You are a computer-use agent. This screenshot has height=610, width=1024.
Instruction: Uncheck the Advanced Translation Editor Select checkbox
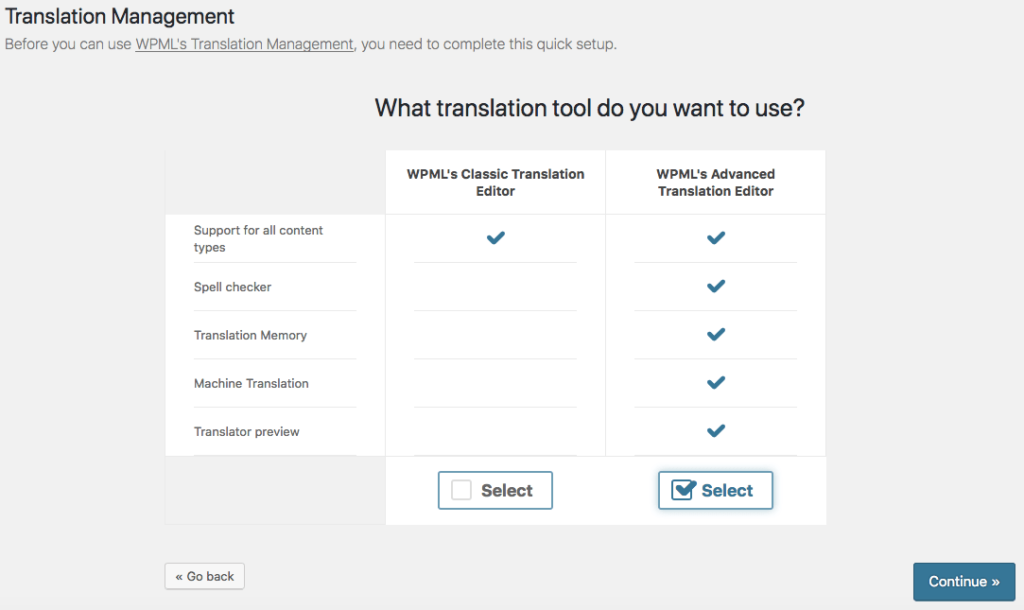[683, 490]
